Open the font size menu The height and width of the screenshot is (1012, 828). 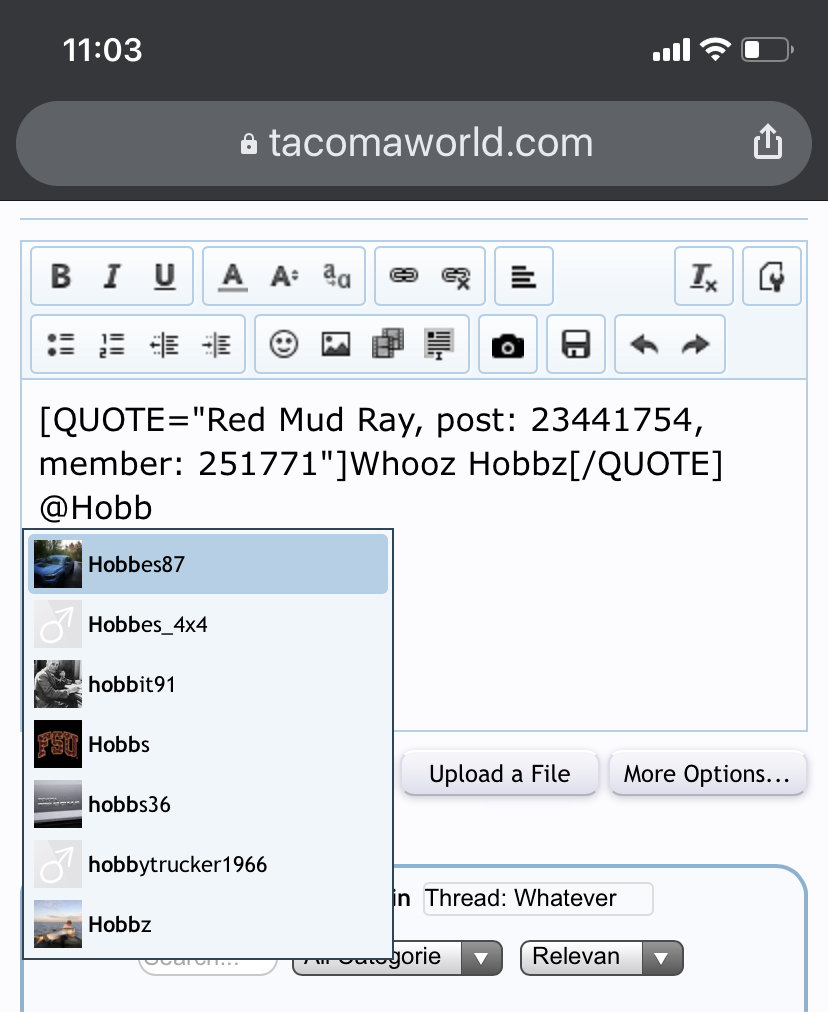285,276
